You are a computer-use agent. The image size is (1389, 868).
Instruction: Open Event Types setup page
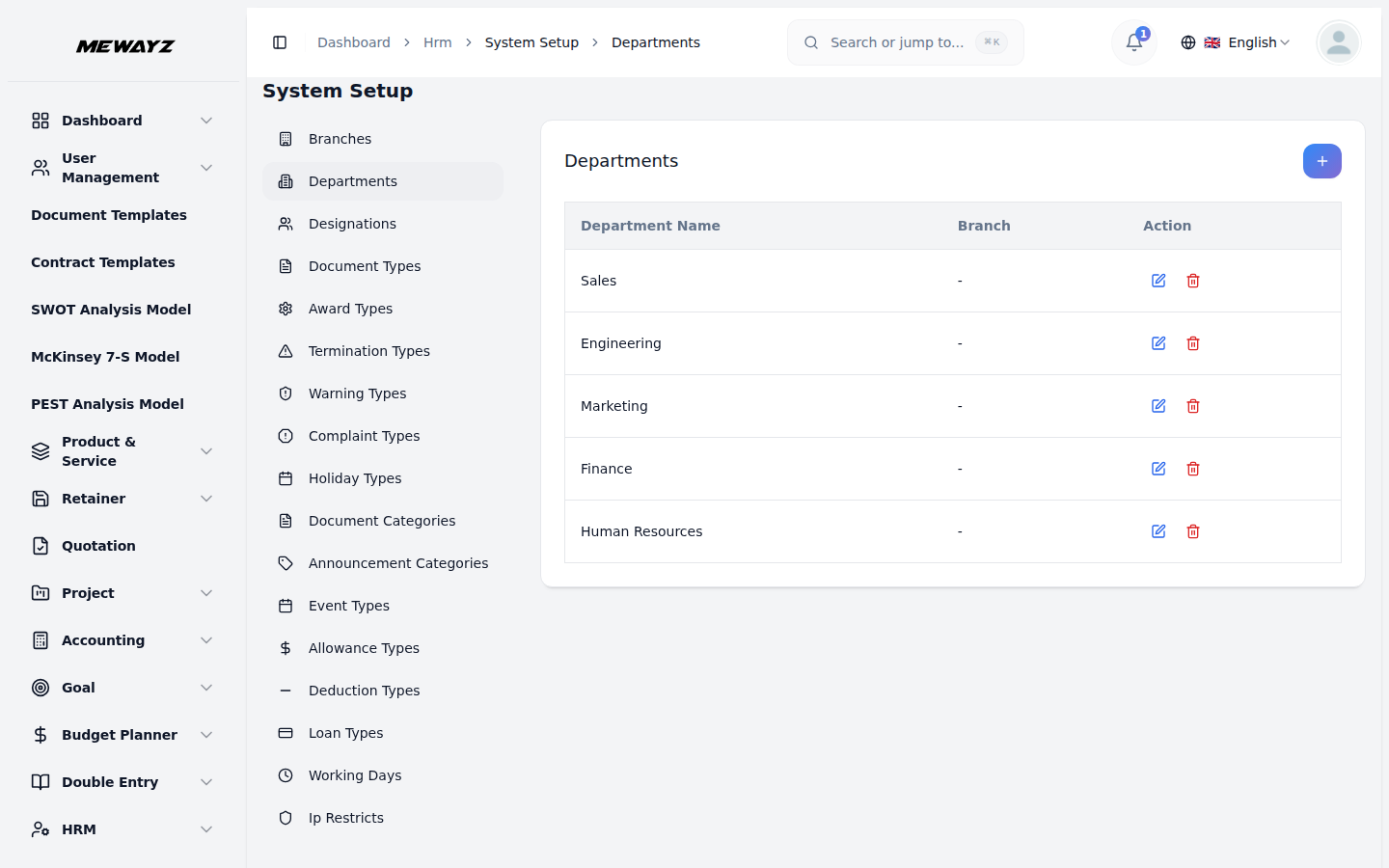click(x=383, y=606)
